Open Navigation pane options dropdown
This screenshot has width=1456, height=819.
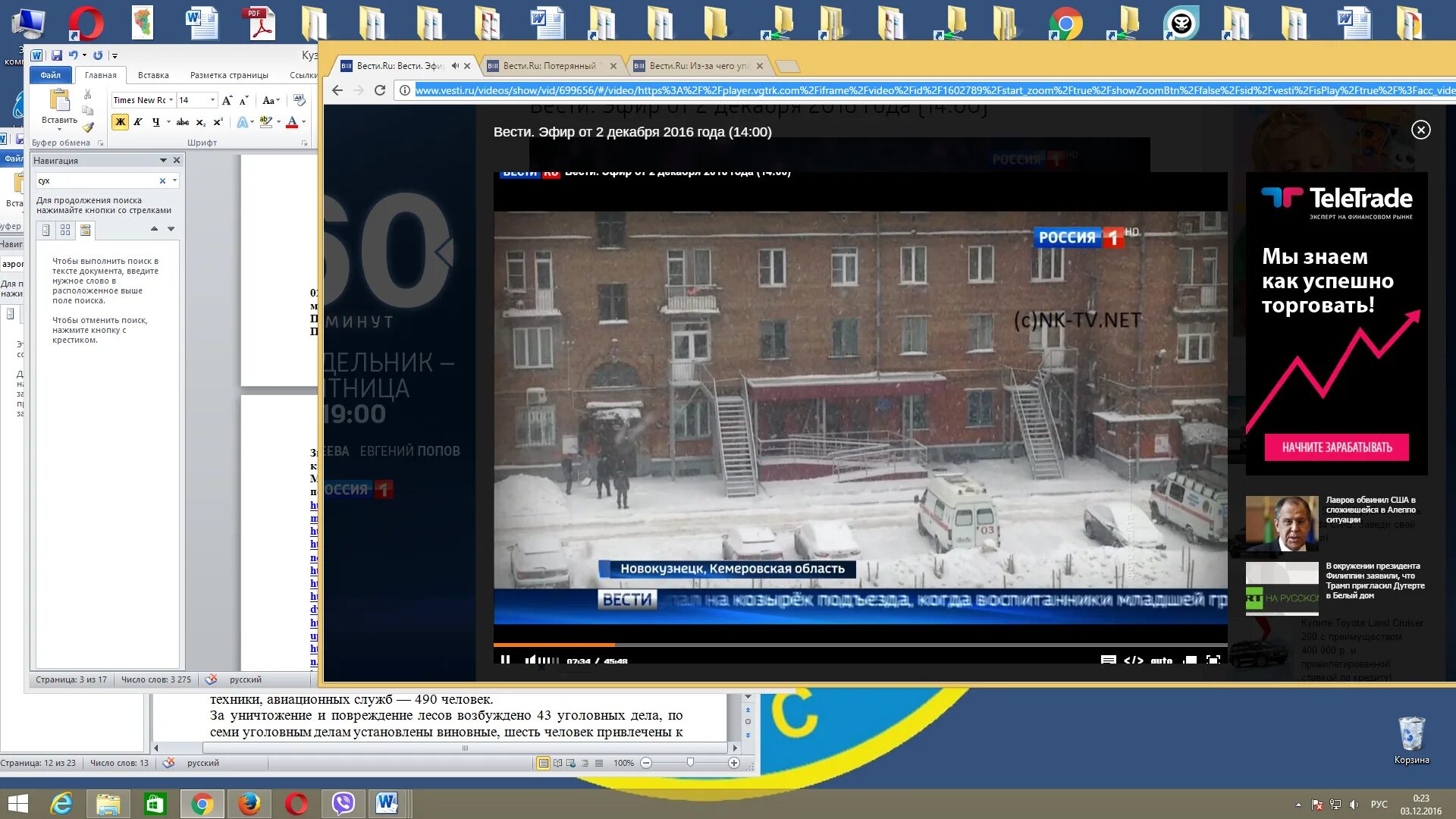(163, 160)
